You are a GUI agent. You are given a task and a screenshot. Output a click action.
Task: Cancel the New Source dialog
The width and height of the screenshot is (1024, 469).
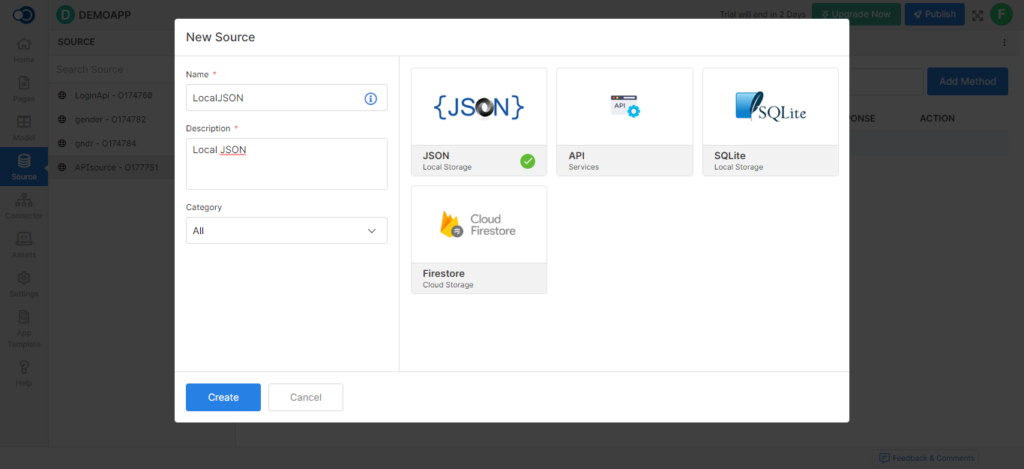tap(306, 397)
